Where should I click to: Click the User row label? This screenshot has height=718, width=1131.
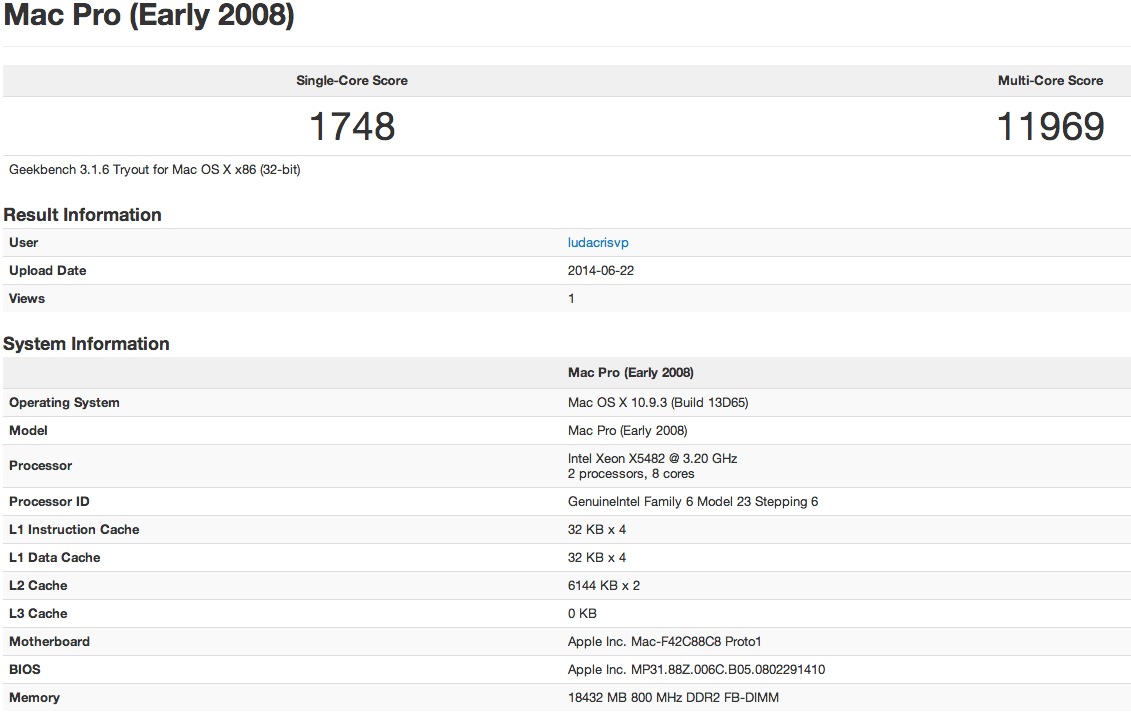click(x=24, y=242)
